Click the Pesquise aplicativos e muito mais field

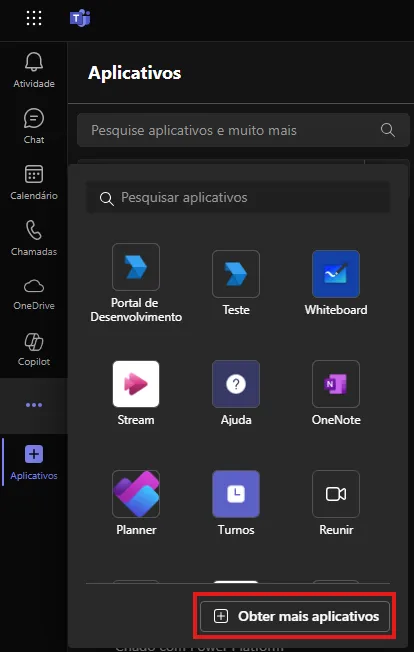click(243, 130)
